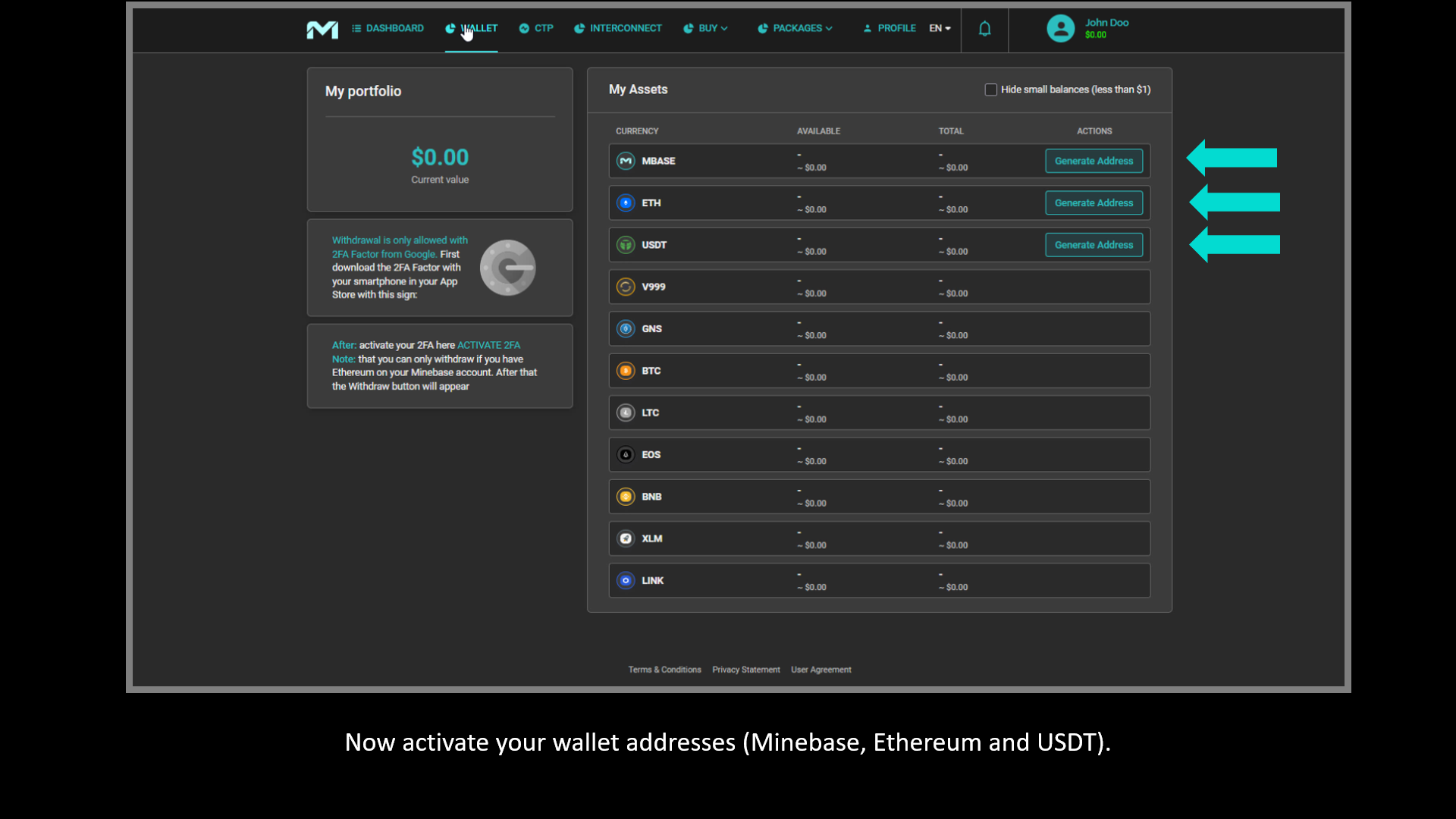Expand the PACKAGES dropdown menu

click(795, 29)
